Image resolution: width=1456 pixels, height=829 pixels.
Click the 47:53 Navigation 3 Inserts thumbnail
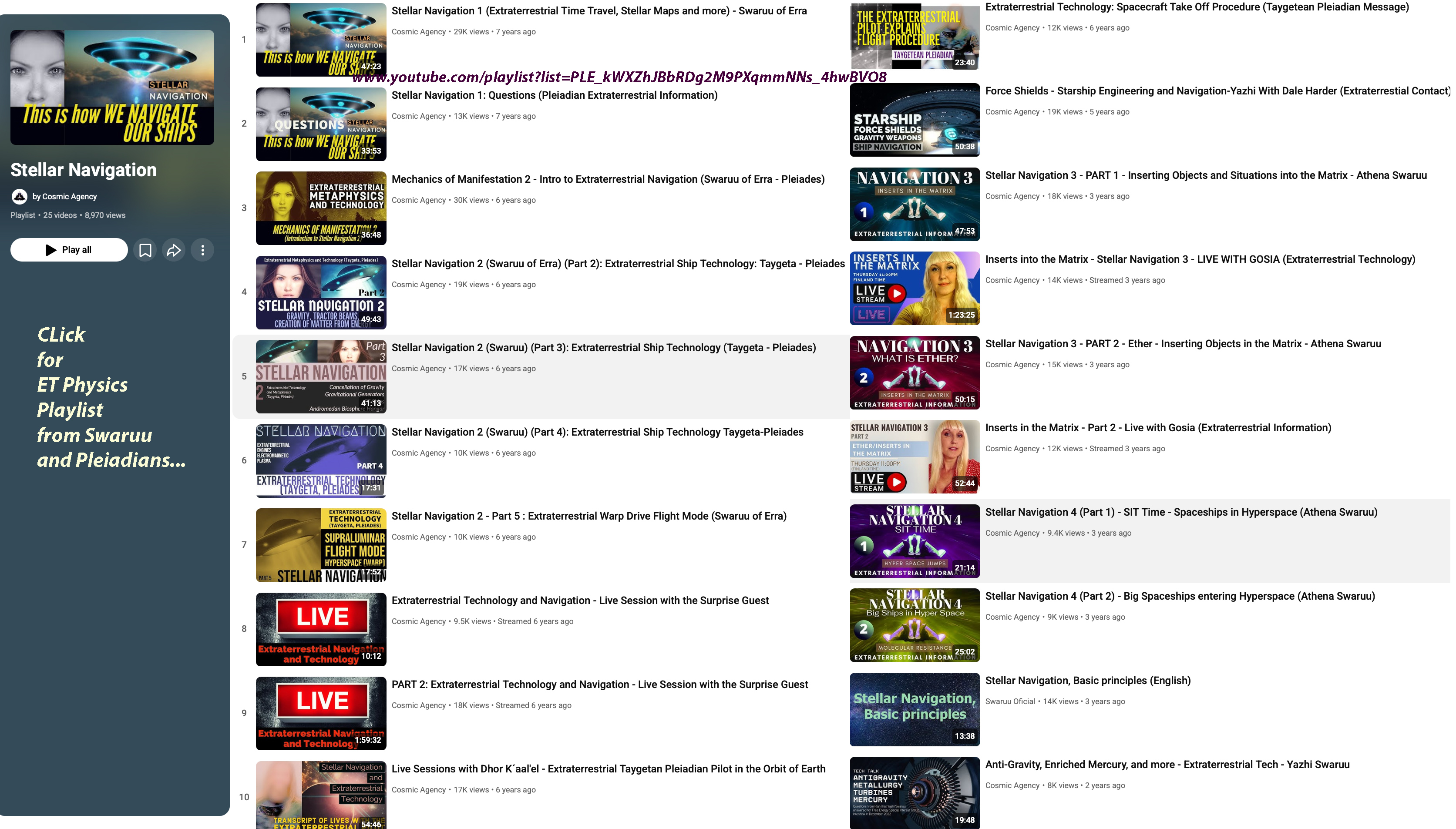(915, 205)
